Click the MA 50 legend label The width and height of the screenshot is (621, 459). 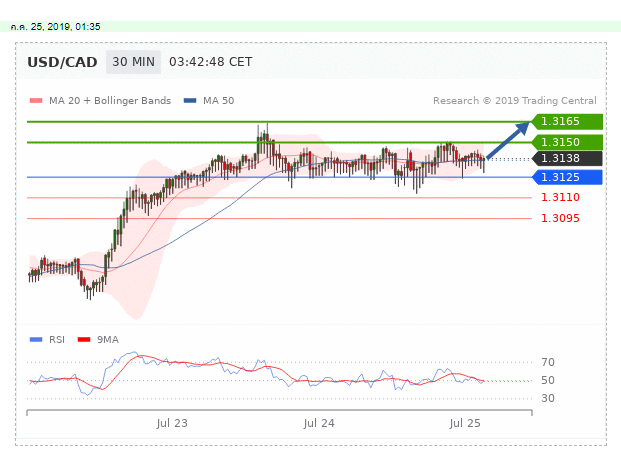point(218,101)
